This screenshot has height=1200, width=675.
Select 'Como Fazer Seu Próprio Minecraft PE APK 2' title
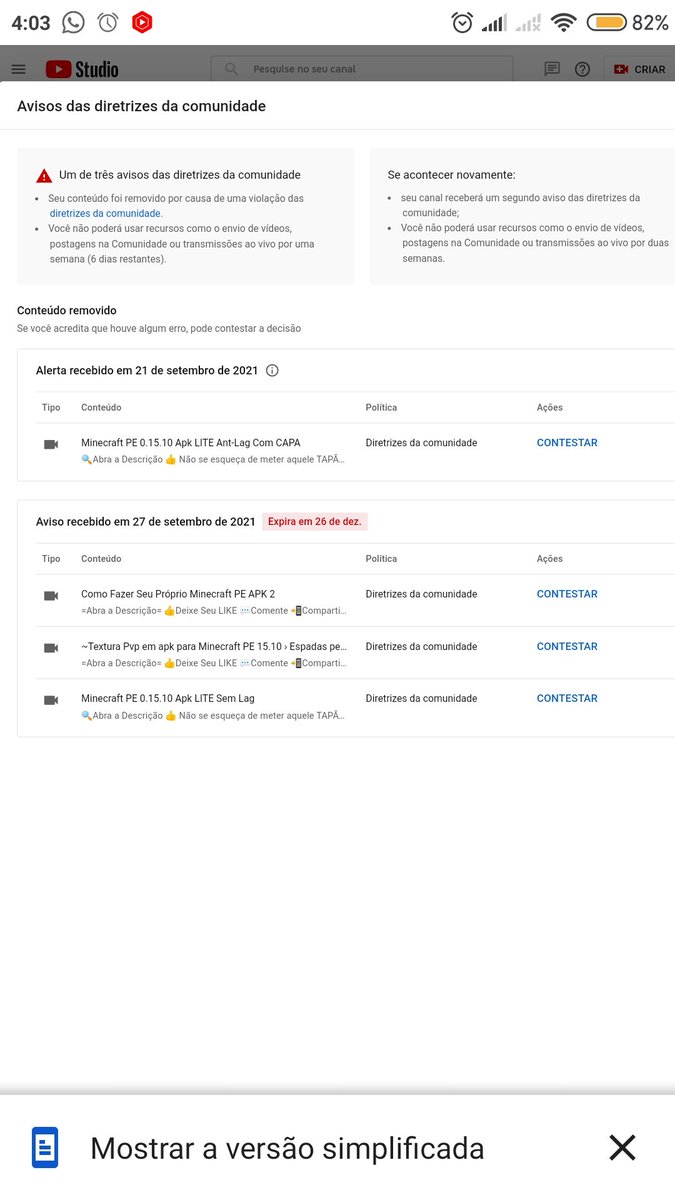[x=178, y=594]
